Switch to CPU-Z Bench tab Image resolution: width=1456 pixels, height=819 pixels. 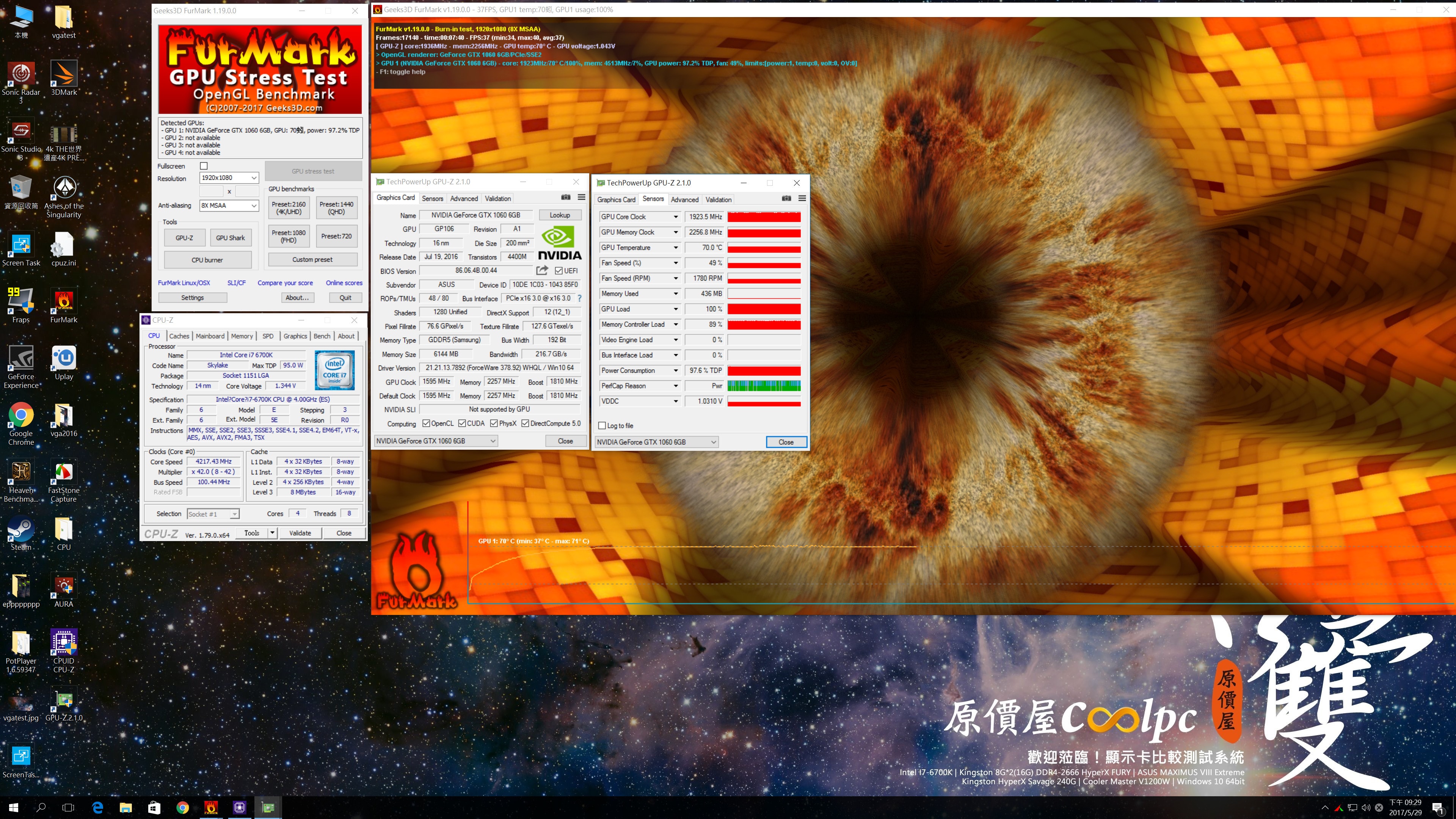pyautogui.click(x=322, y=336)
